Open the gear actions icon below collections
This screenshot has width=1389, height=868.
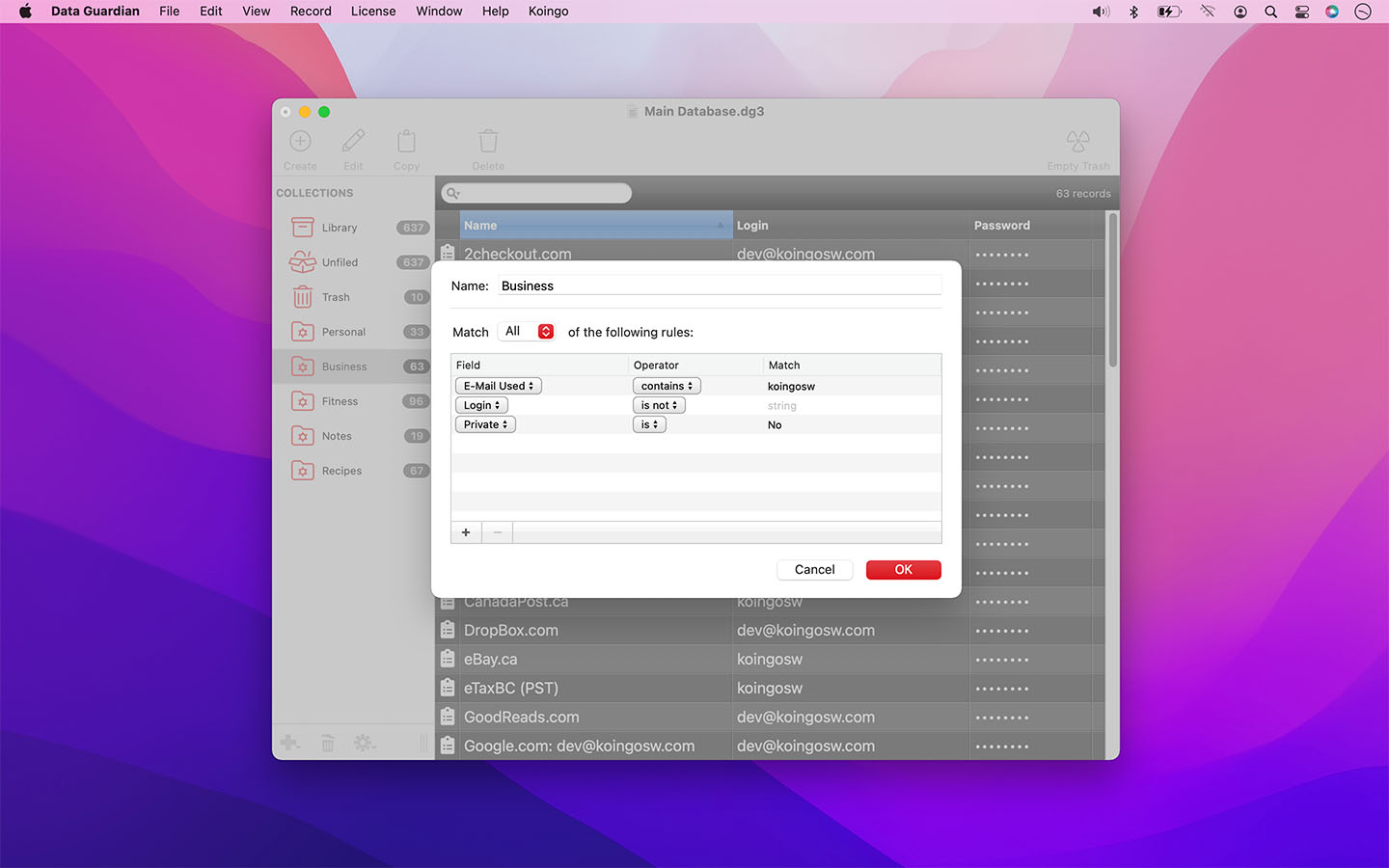[x=365, y=743]
